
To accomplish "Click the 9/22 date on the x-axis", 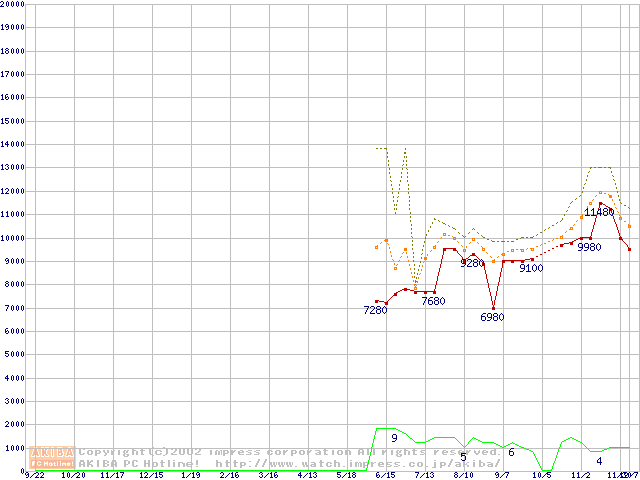I will pyautogui.click(x=34, y=476).
